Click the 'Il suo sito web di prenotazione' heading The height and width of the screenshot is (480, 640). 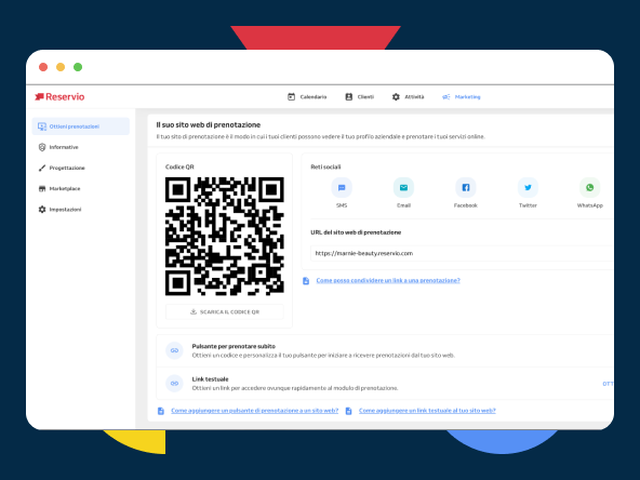pos(208,125)
